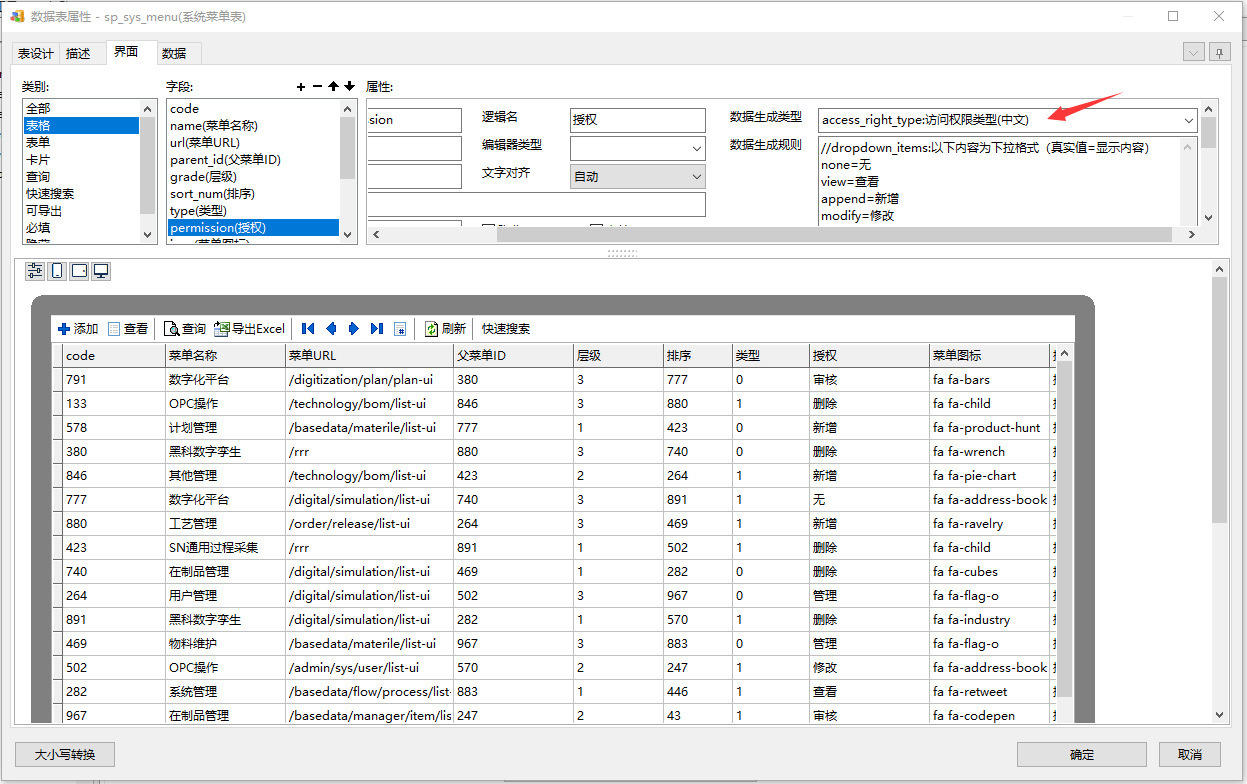Image resolution: width=1247 pixels, height=784 pixels.
Task: Go to next page arrow icon
Action: (353, 328)
